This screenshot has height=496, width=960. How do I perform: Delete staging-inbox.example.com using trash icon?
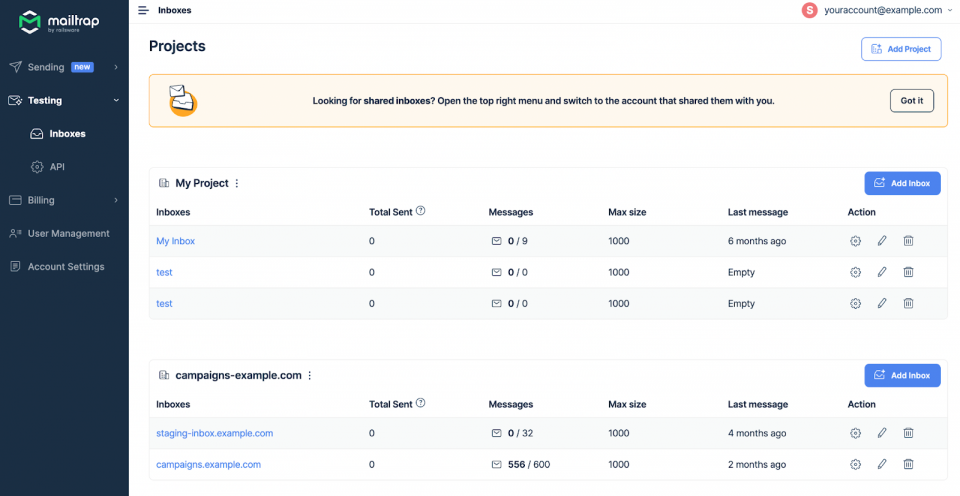908,433
